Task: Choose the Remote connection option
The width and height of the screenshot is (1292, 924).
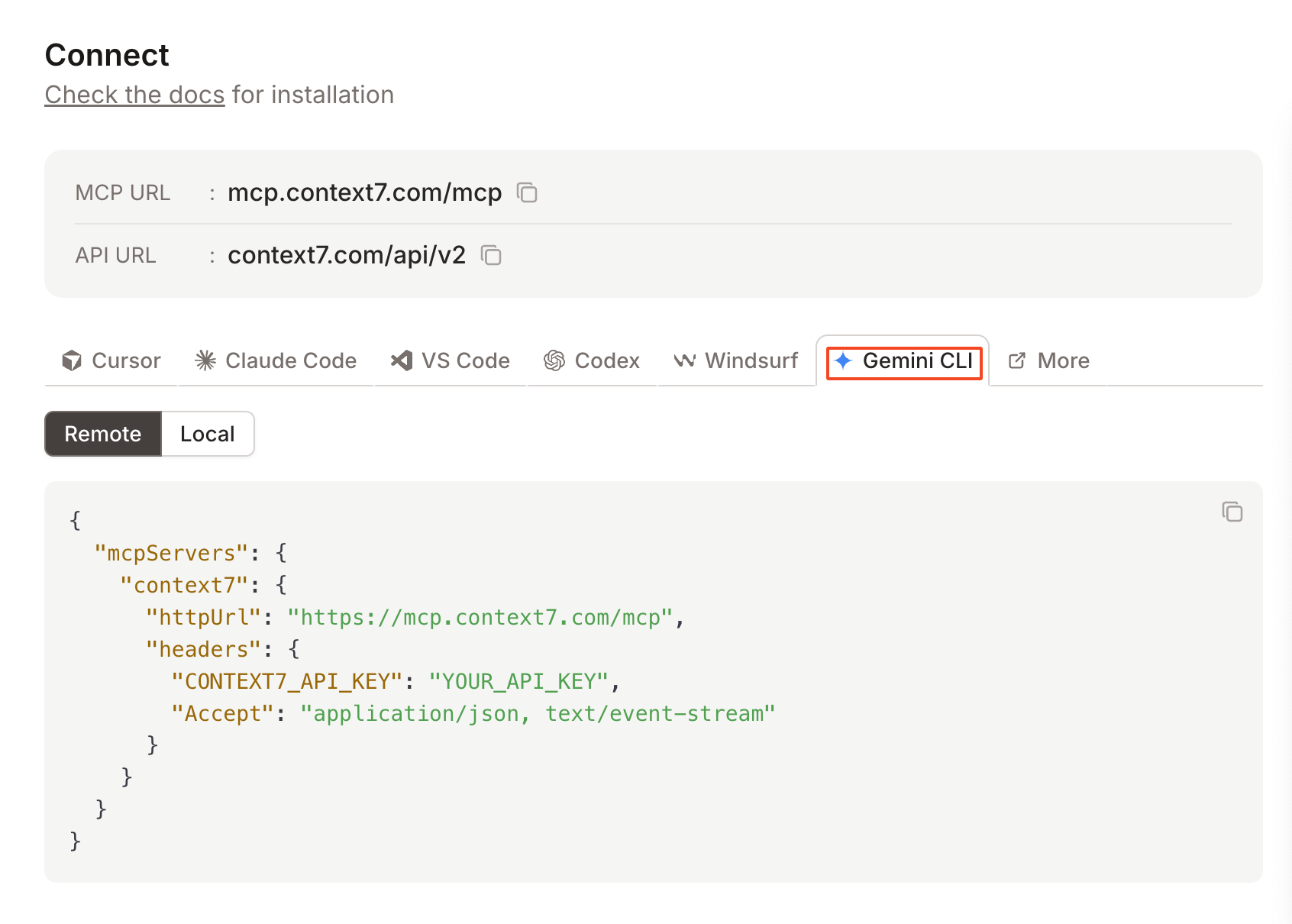Action: pos(103,434)
